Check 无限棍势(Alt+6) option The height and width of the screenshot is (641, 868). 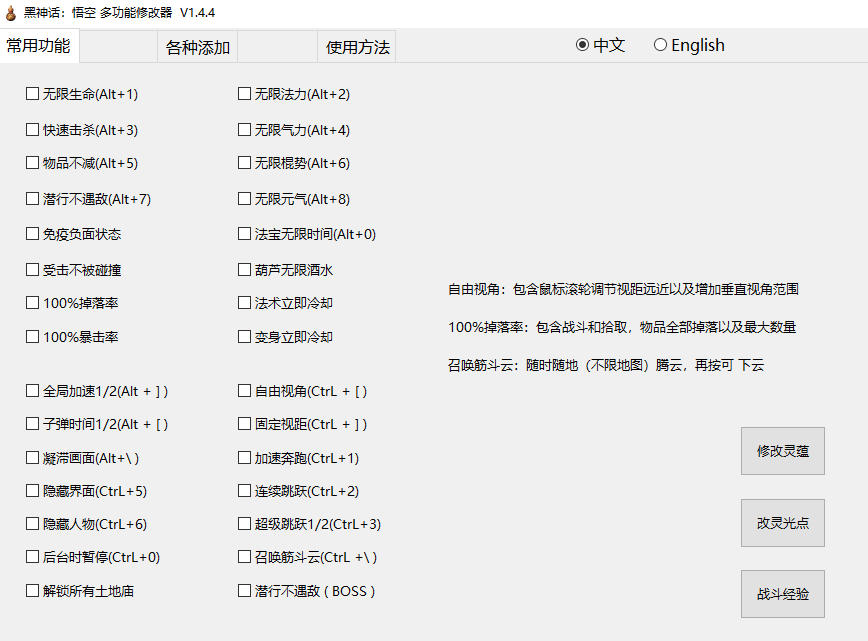[244, 163]
